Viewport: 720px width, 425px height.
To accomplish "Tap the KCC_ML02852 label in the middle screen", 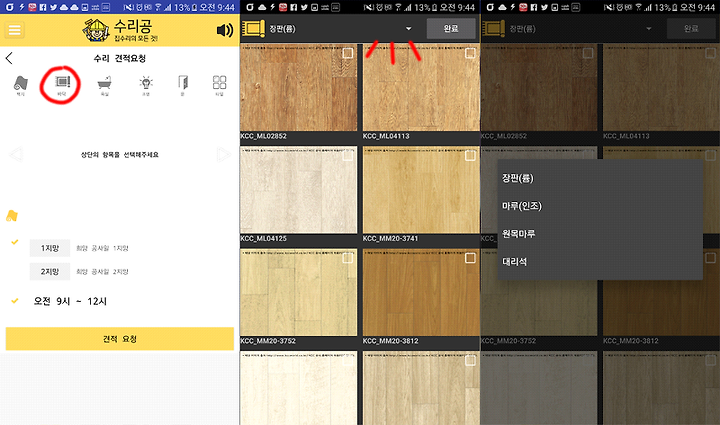I will (x=264, y=136).
